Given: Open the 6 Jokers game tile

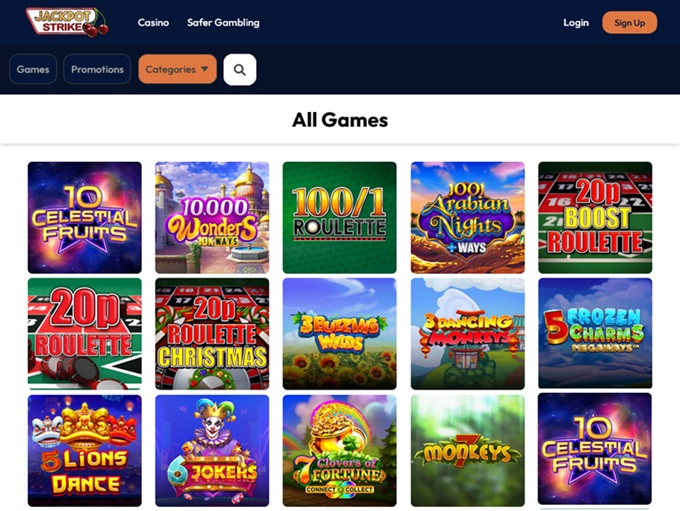Looking at the screenshot, I should pyautogui.click(x=212, y=450).
